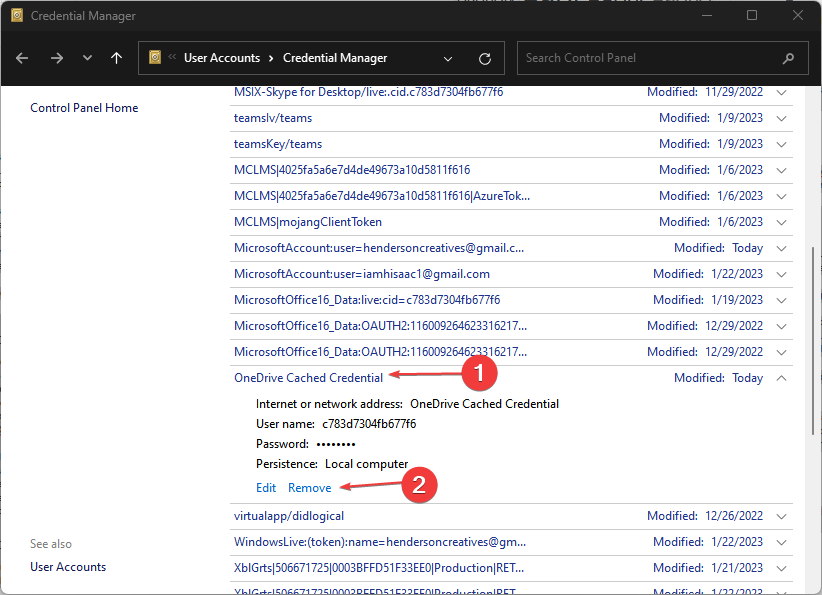Open MicrosoftAccount hendersoncreatives credential name
The image size is (822, 595).
378,248
